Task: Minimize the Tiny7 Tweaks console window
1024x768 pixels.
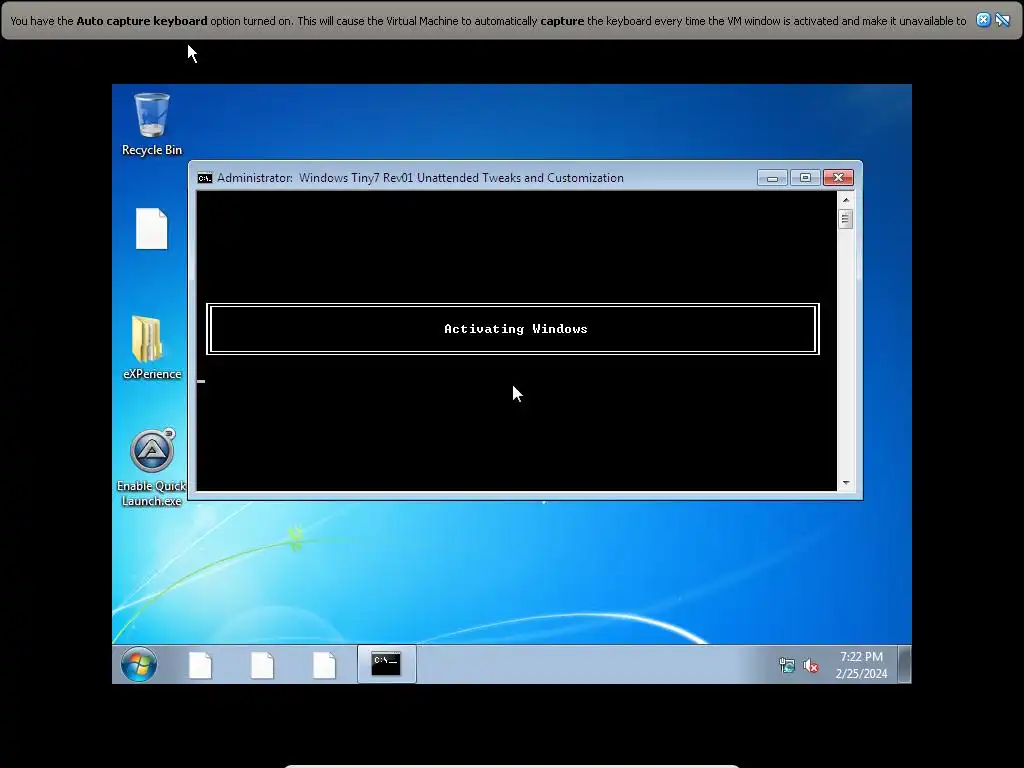Action: point(773,178)
